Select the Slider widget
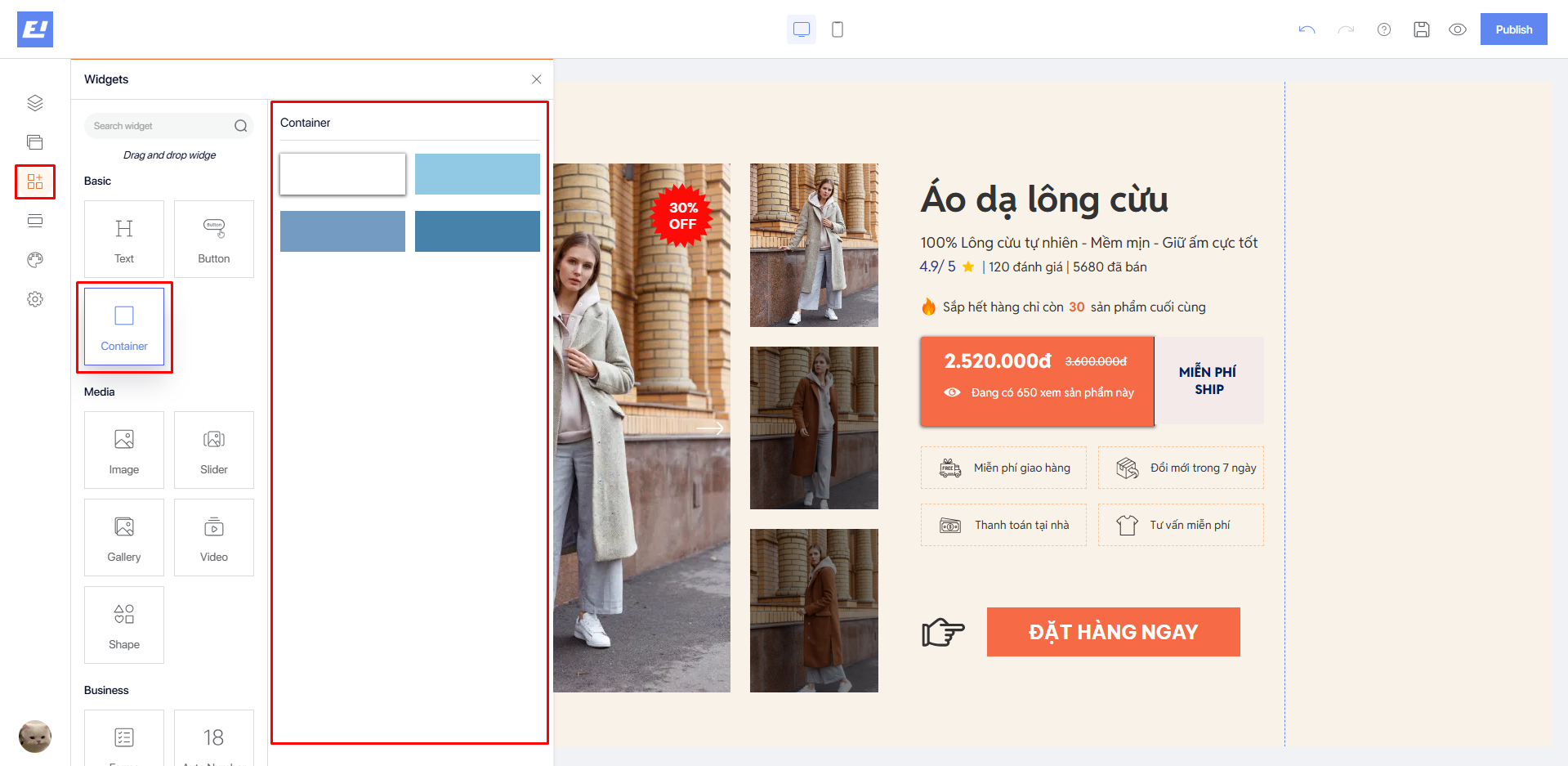This screenshot has width=1568, height=766. click(x=214, y=450)
